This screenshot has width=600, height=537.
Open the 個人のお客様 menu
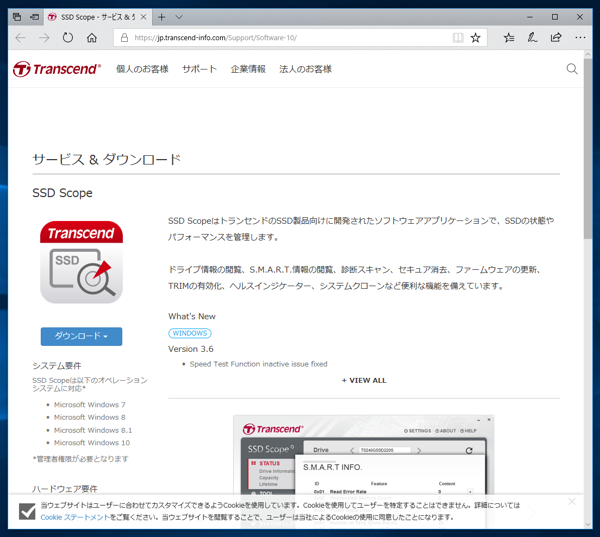[x=142, y=69]
